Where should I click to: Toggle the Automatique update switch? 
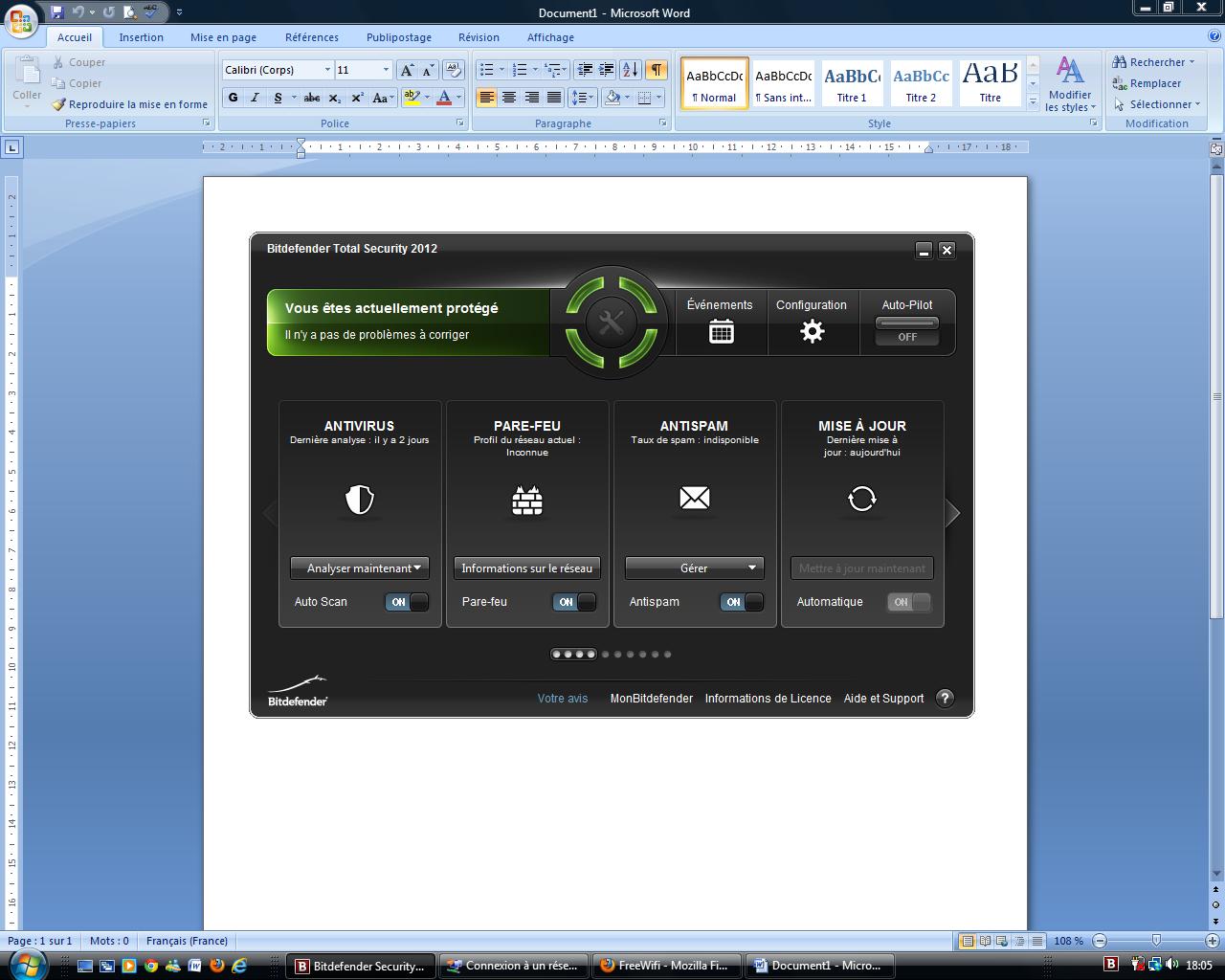909,602
